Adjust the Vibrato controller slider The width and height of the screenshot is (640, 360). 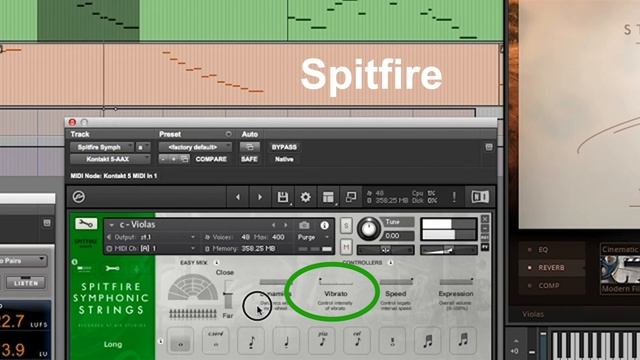336,281
